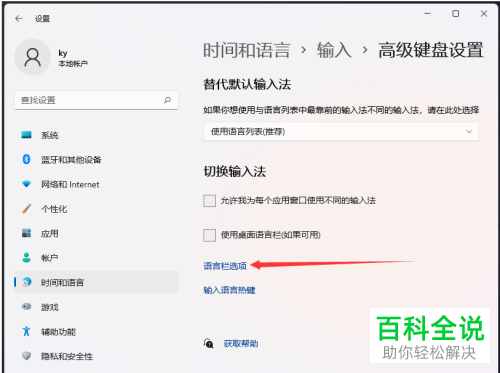Click the back arrow in Settings
Viewport: 500px width, 373px height.
(x=19, y=19)
